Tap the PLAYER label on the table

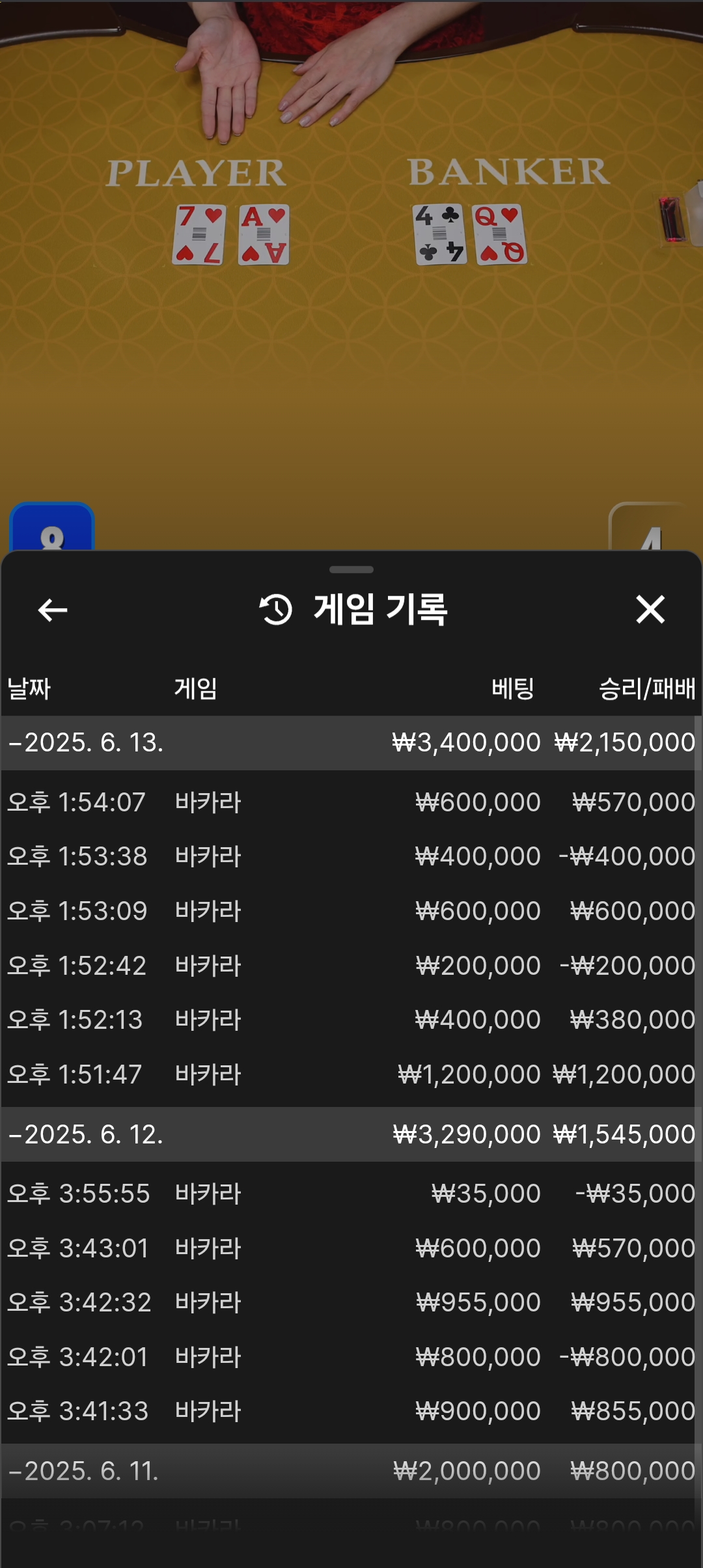coord(196,173)
